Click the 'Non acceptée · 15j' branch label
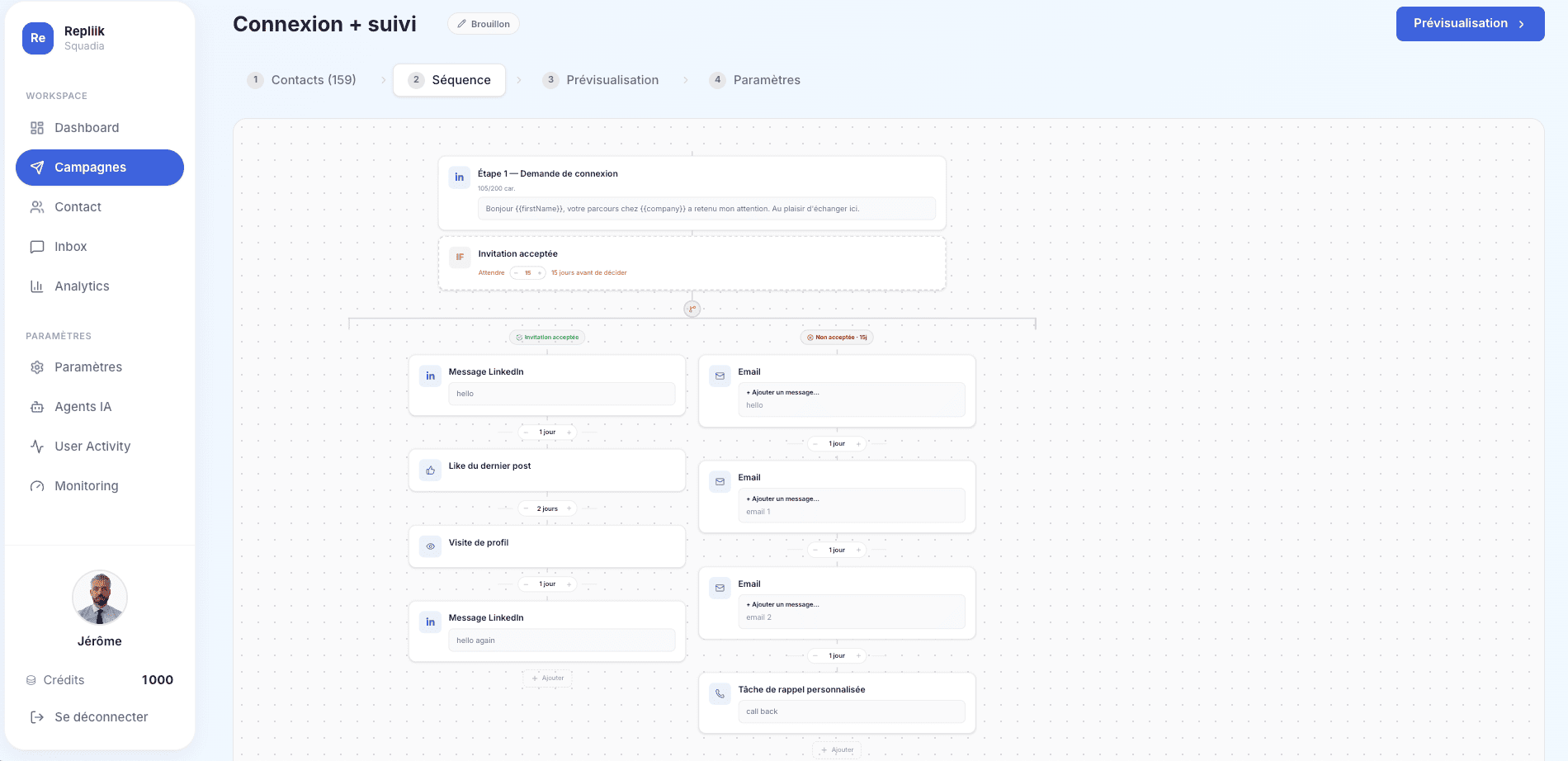1568x761 pixels. (837, 338)
